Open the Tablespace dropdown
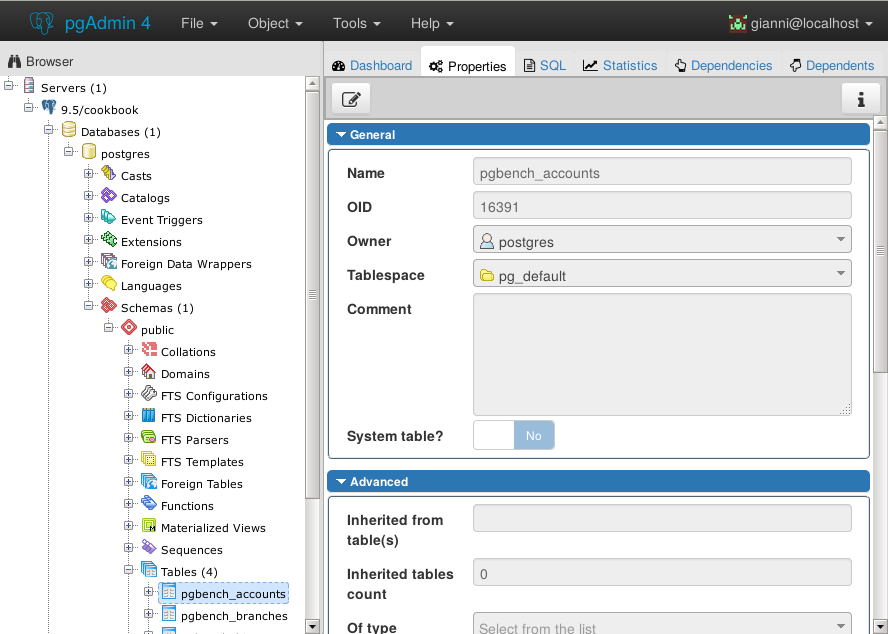 [662, 273]
